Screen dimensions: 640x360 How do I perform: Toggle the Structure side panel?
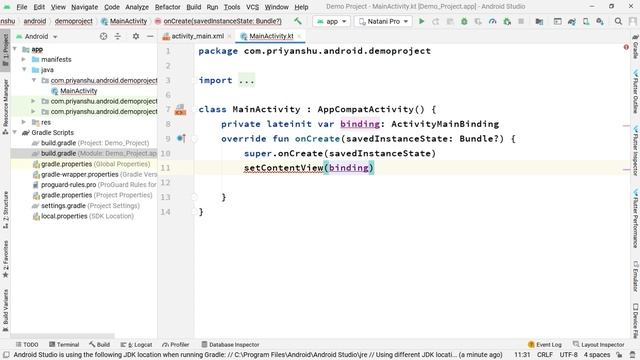coord(5,209)
